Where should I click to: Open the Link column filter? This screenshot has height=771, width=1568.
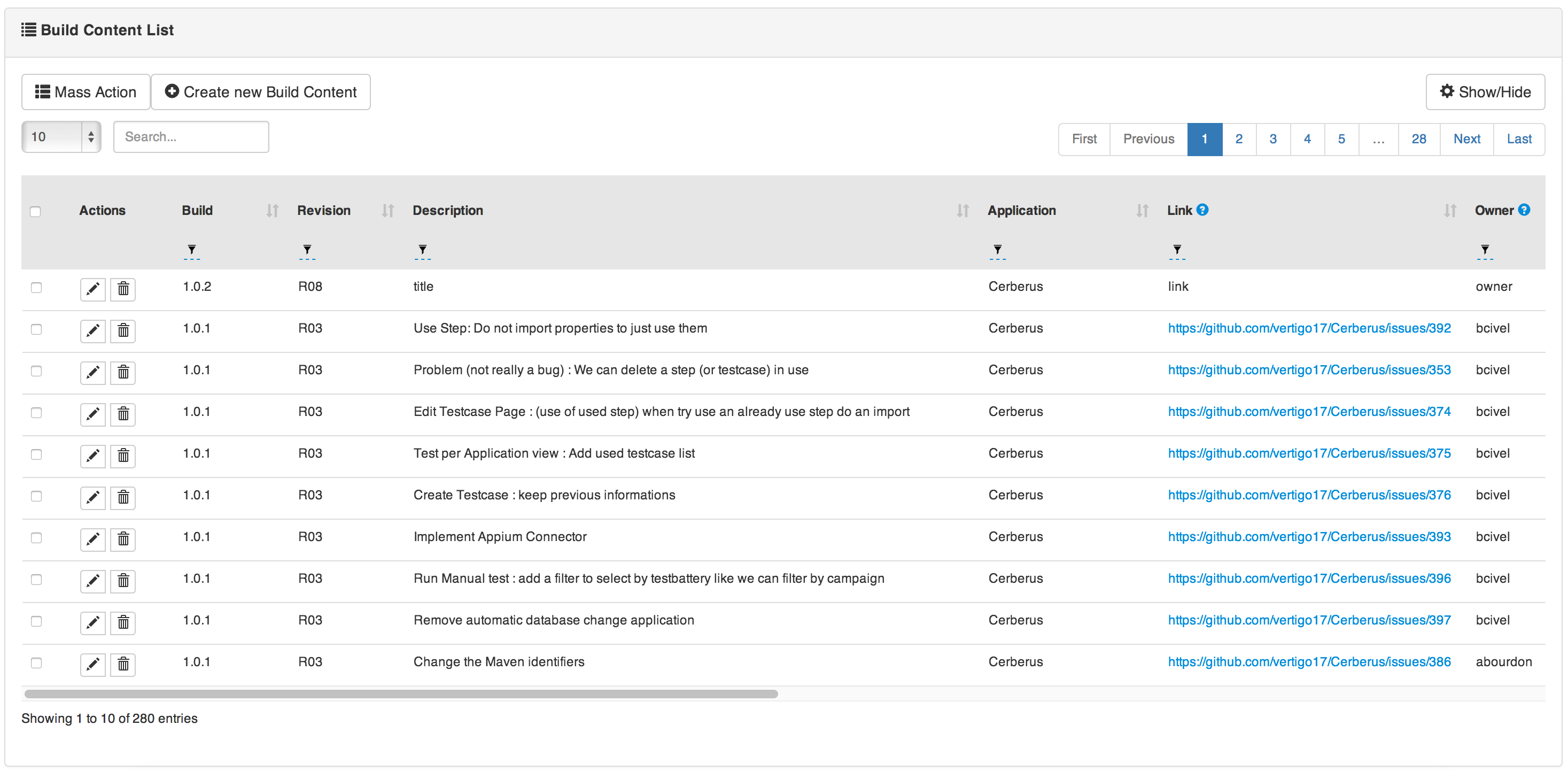point(1177,251)
